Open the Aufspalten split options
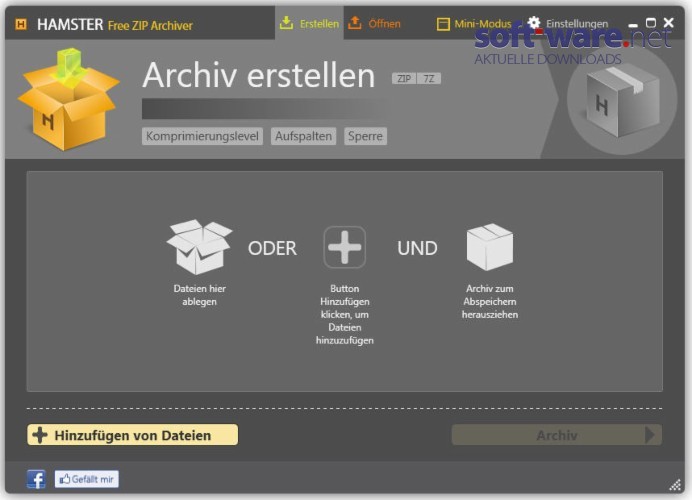Screen dimensions: 692x500 click(303, 136)
